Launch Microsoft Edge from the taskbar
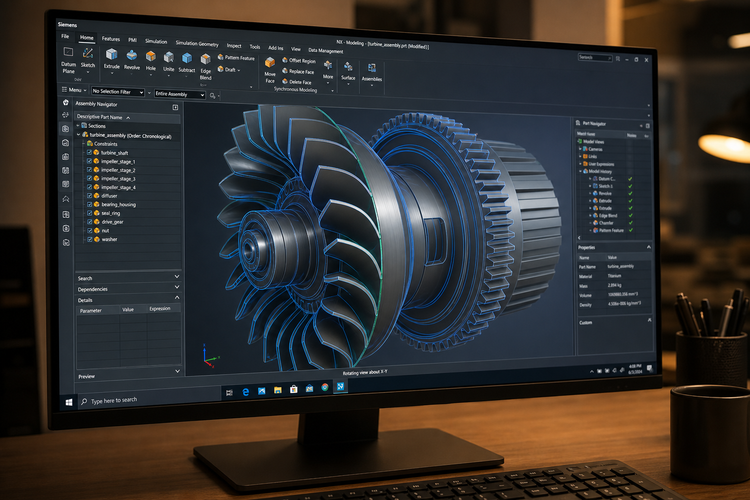This screenshot has width=750, height=500. (x=245, y=392)
